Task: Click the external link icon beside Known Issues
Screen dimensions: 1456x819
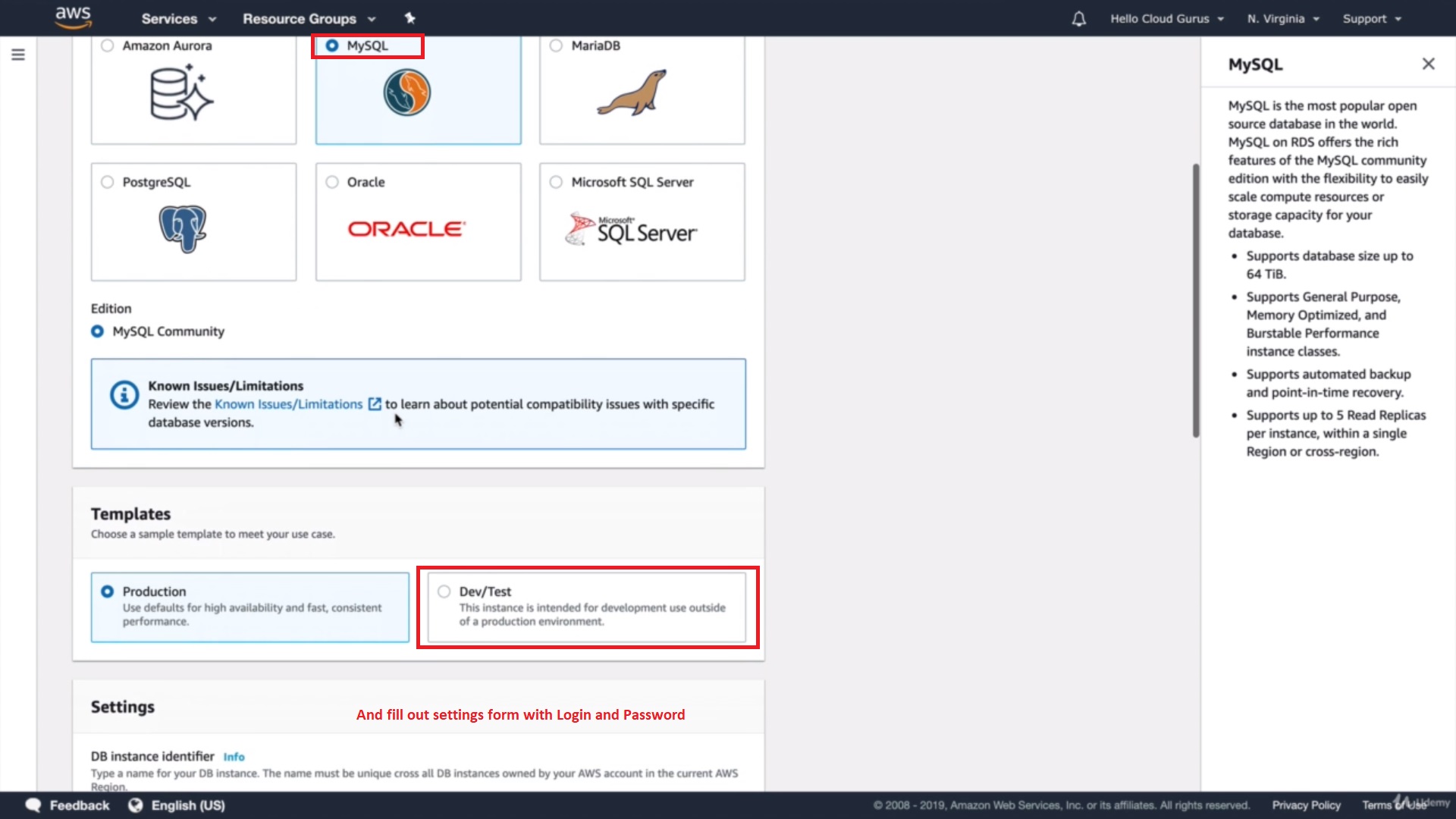Action: [375, 404]
